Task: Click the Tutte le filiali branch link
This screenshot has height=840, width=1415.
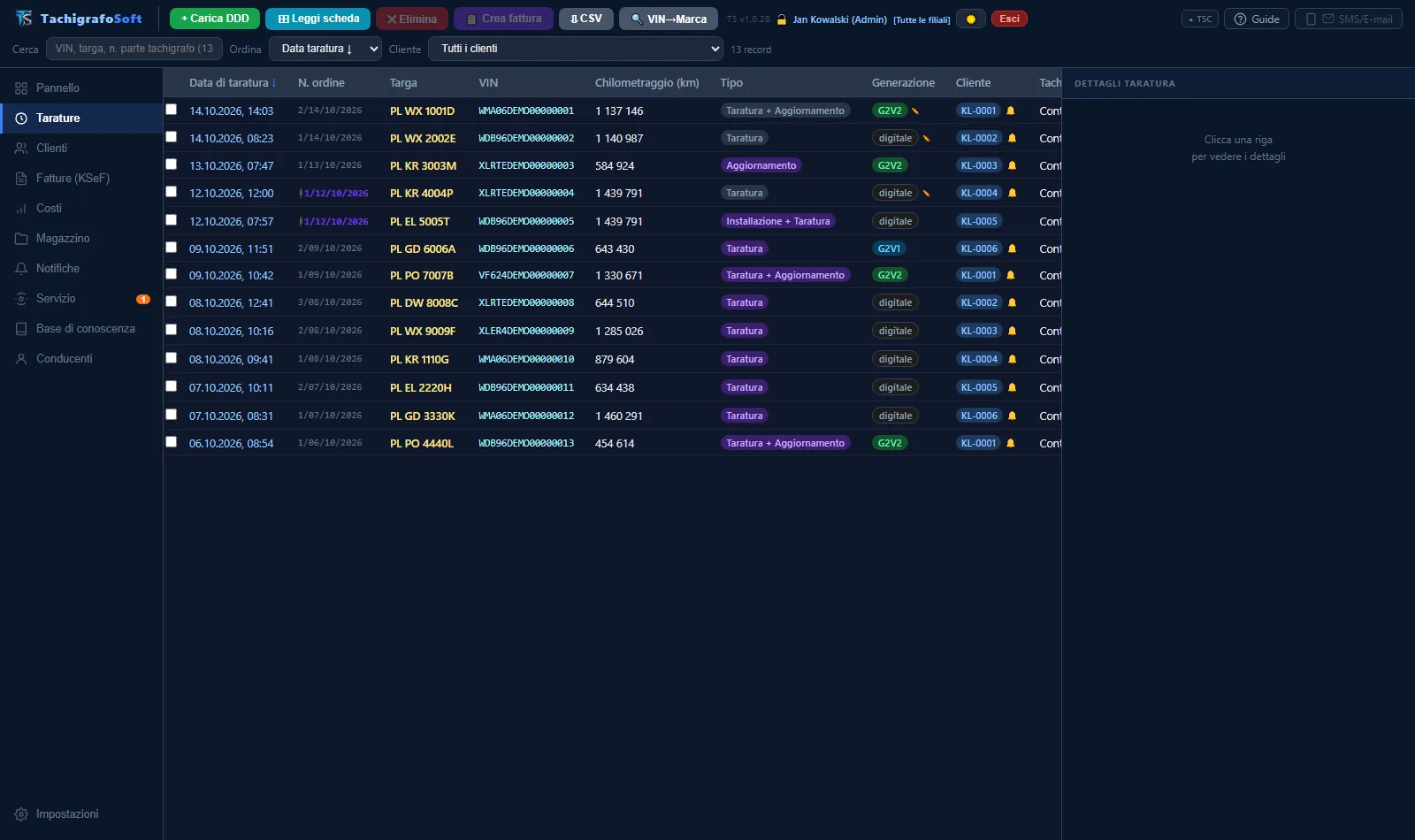Action: (x=922, y=19)
